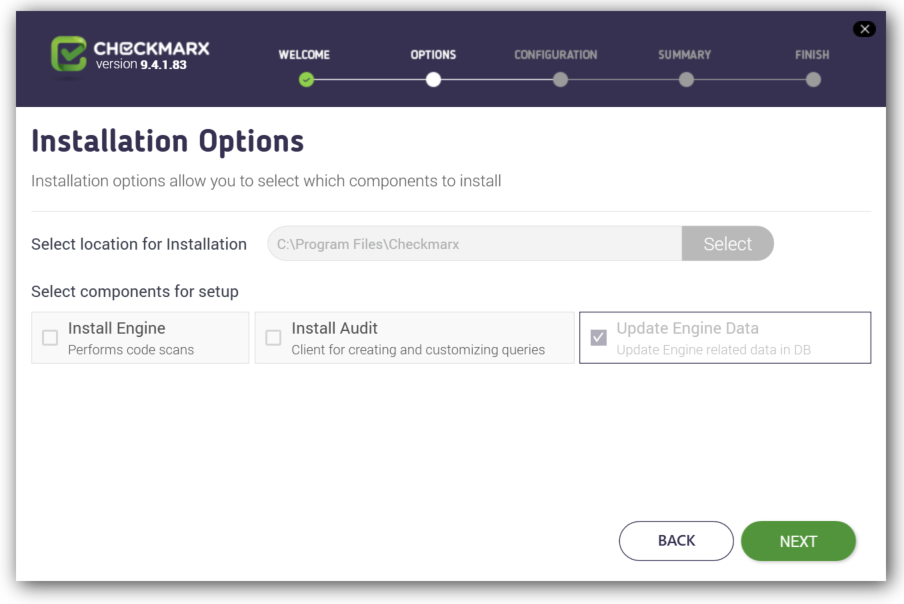Click the version 9.4.1.83 text
Image resolution: width=904 pixels, height=604 pixels.
(x=141, y=65)
